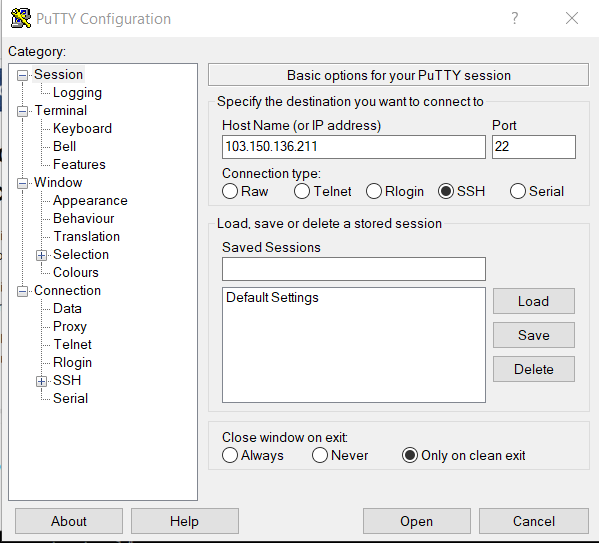Select Default Settings in saved sessions list
Screen dimensions: 599x543
pyautogui.click(x=272, y=298)
